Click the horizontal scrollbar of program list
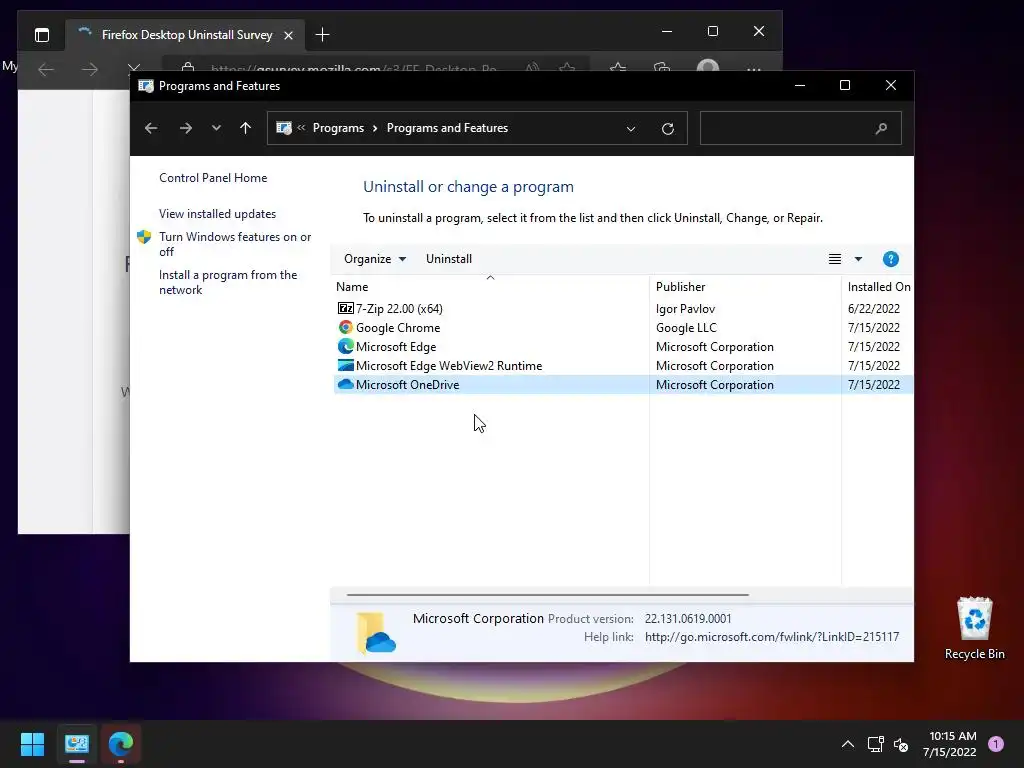 [547, 595]
